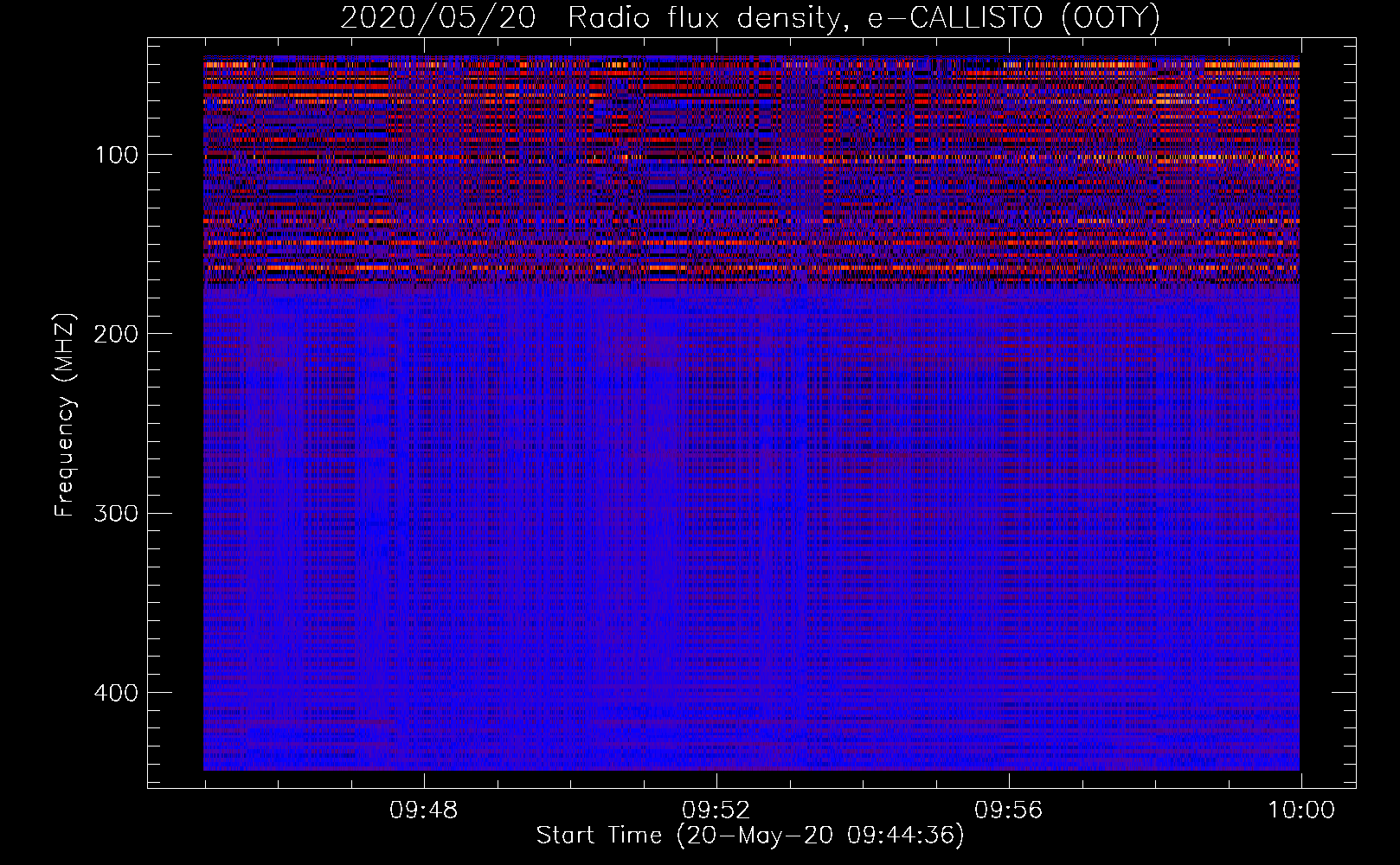Image resolution: width=1400 pixels, height=865 pixels.
Task: Click the 'Frequency (MHZ)' axis label
Action: 65,414
